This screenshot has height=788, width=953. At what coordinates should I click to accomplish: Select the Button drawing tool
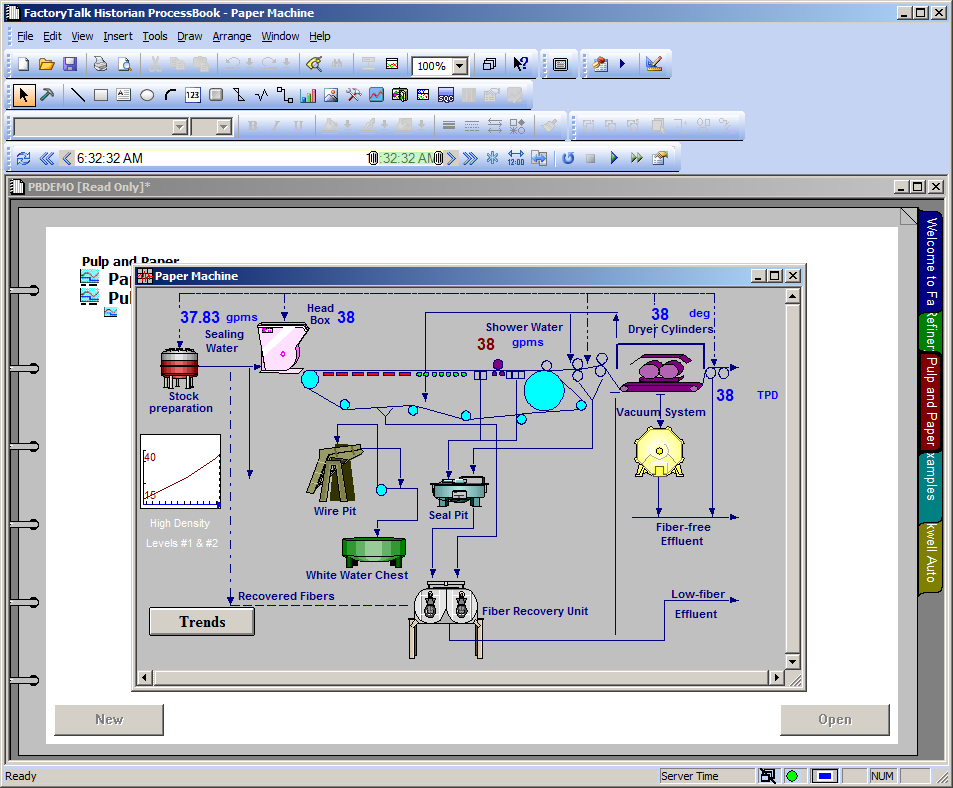[x=216, y=95]
